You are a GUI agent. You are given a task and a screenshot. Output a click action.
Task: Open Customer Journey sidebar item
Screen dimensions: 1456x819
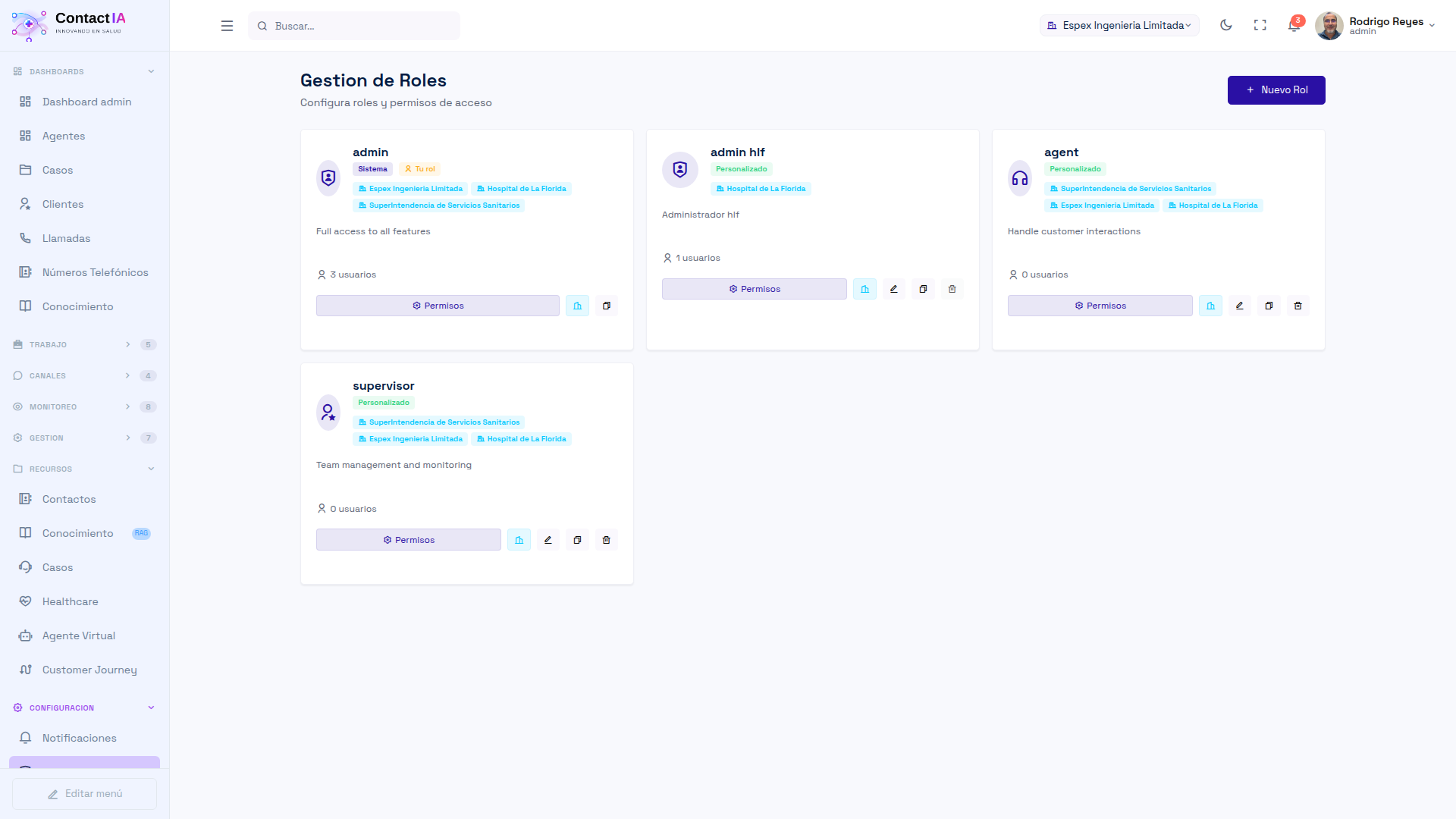coord(89,670)
